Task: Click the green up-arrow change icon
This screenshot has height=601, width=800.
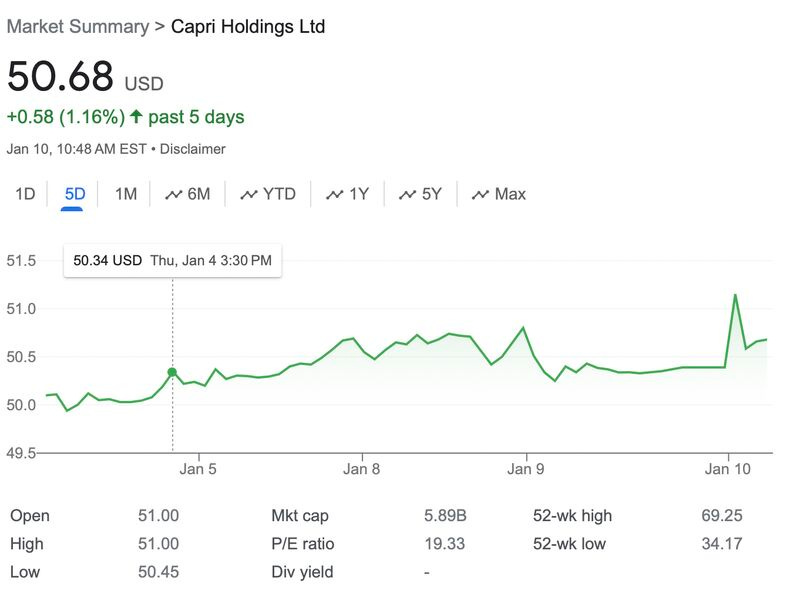Action: point(136,116)
